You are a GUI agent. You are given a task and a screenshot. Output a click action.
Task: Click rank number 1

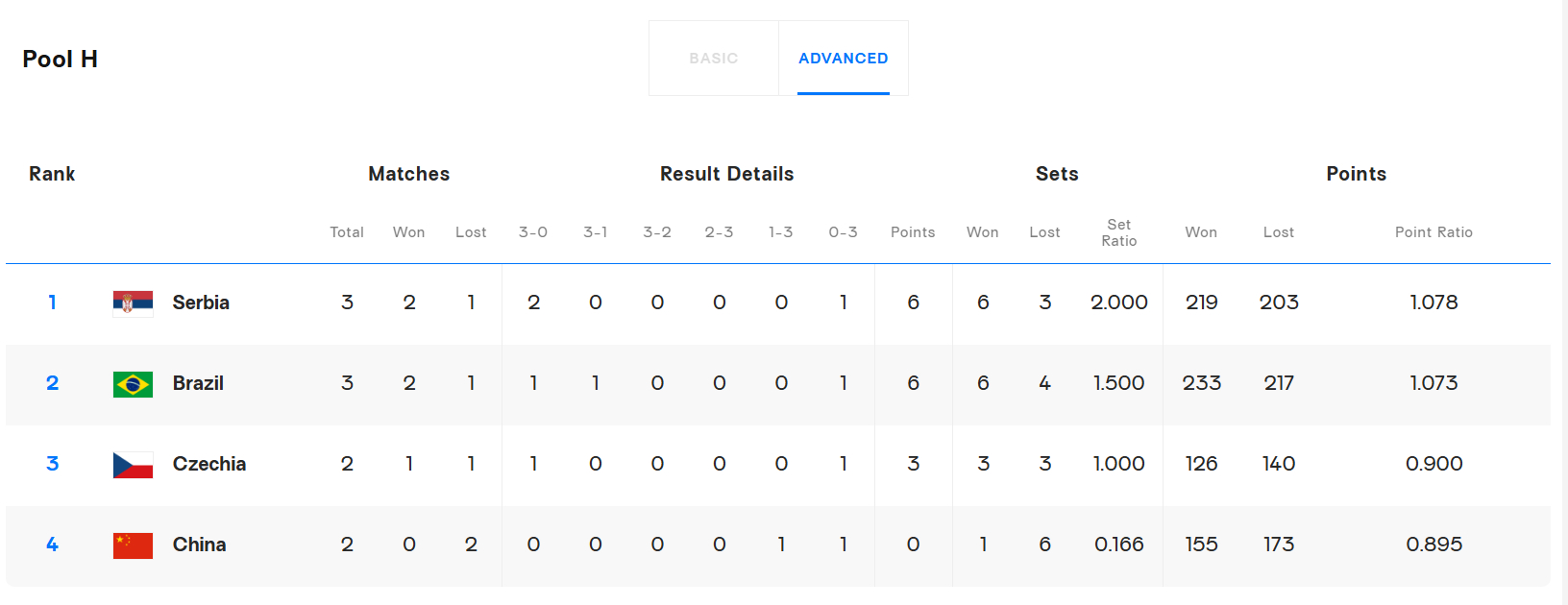[52, 302]
